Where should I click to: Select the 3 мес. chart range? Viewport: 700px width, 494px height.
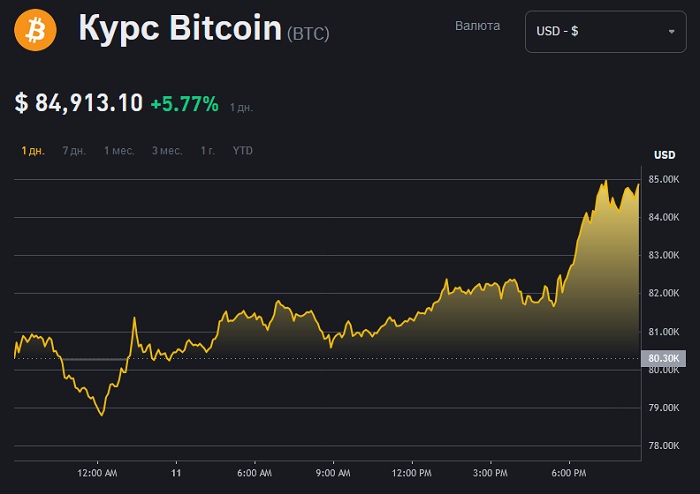[167, 151]
